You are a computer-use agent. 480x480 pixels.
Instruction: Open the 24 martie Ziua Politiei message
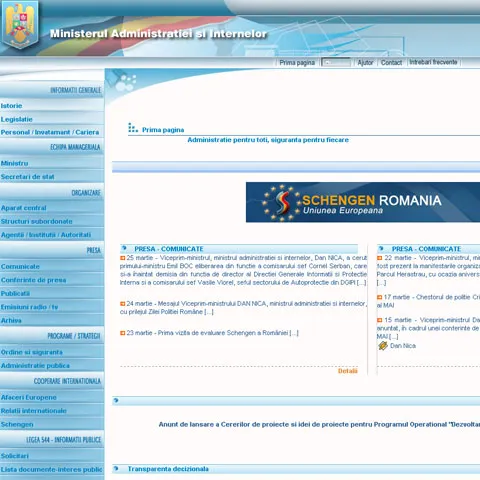[243, 308]
